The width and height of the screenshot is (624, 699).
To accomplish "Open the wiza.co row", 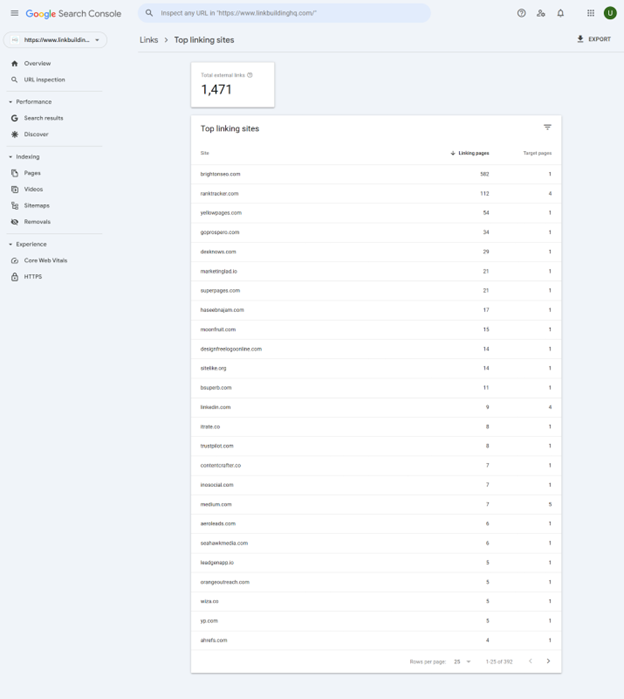I will 376,601.
